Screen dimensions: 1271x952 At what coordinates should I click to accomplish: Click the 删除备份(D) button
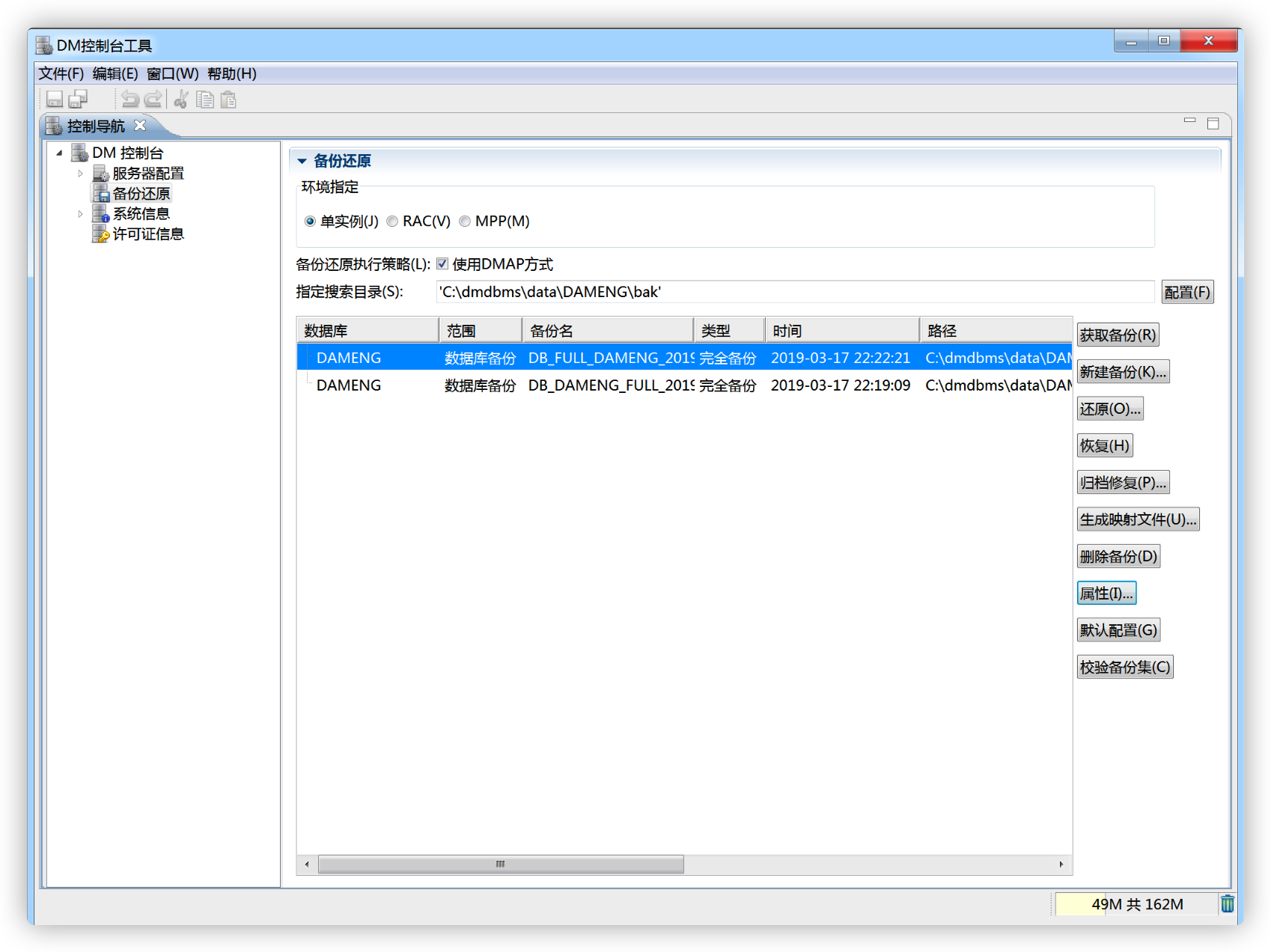(x=1118, y=556)
